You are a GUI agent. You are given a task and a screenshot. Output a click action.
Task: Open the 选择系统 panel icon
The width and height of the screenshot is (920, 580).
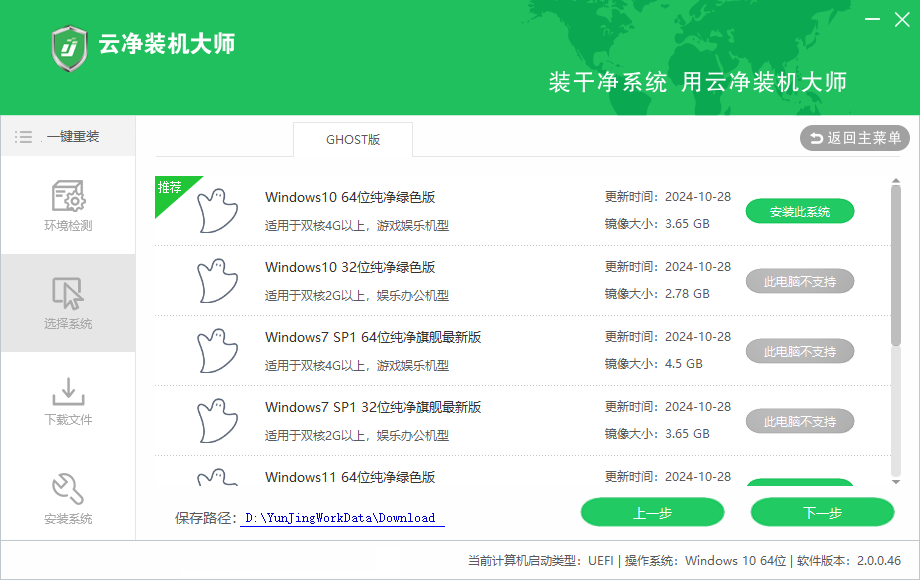point(68,293)
